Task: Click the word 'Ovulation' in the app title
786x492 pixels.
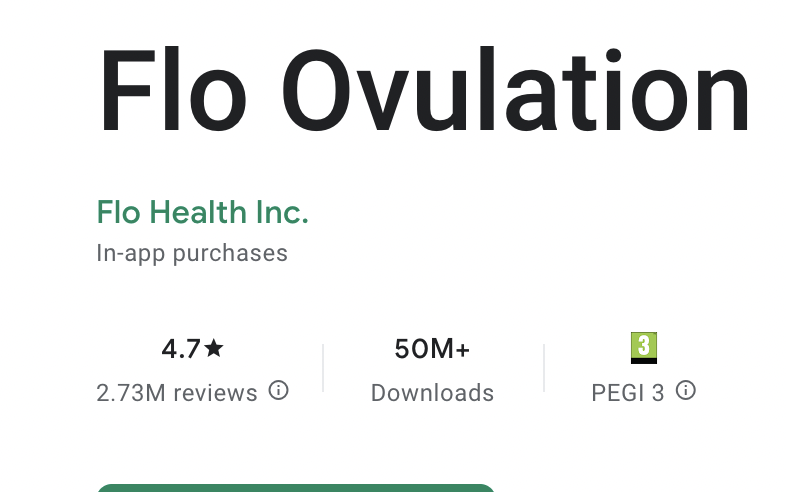Action: [511, 93]
